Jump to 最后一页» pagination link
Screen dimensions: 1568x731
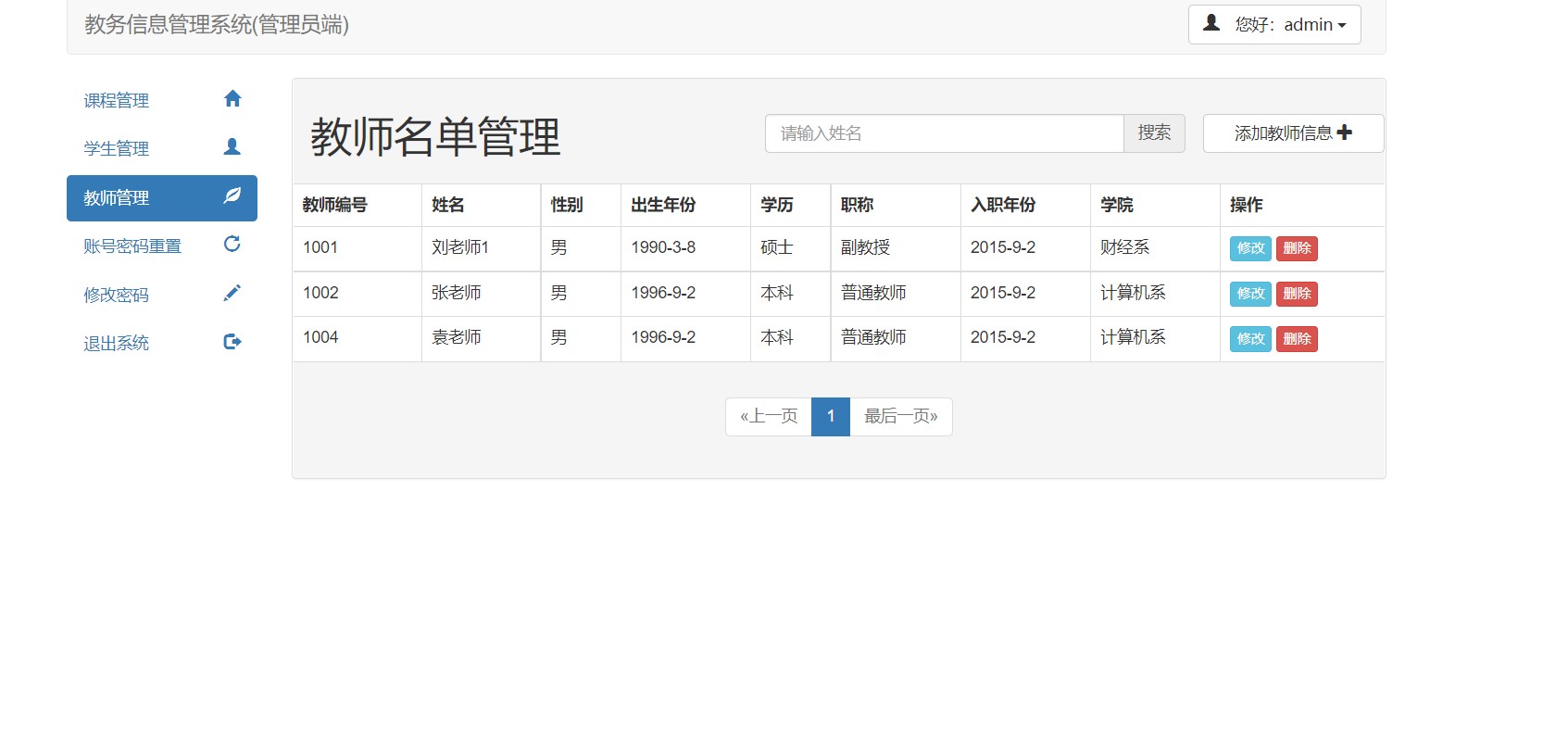[901, 417]
